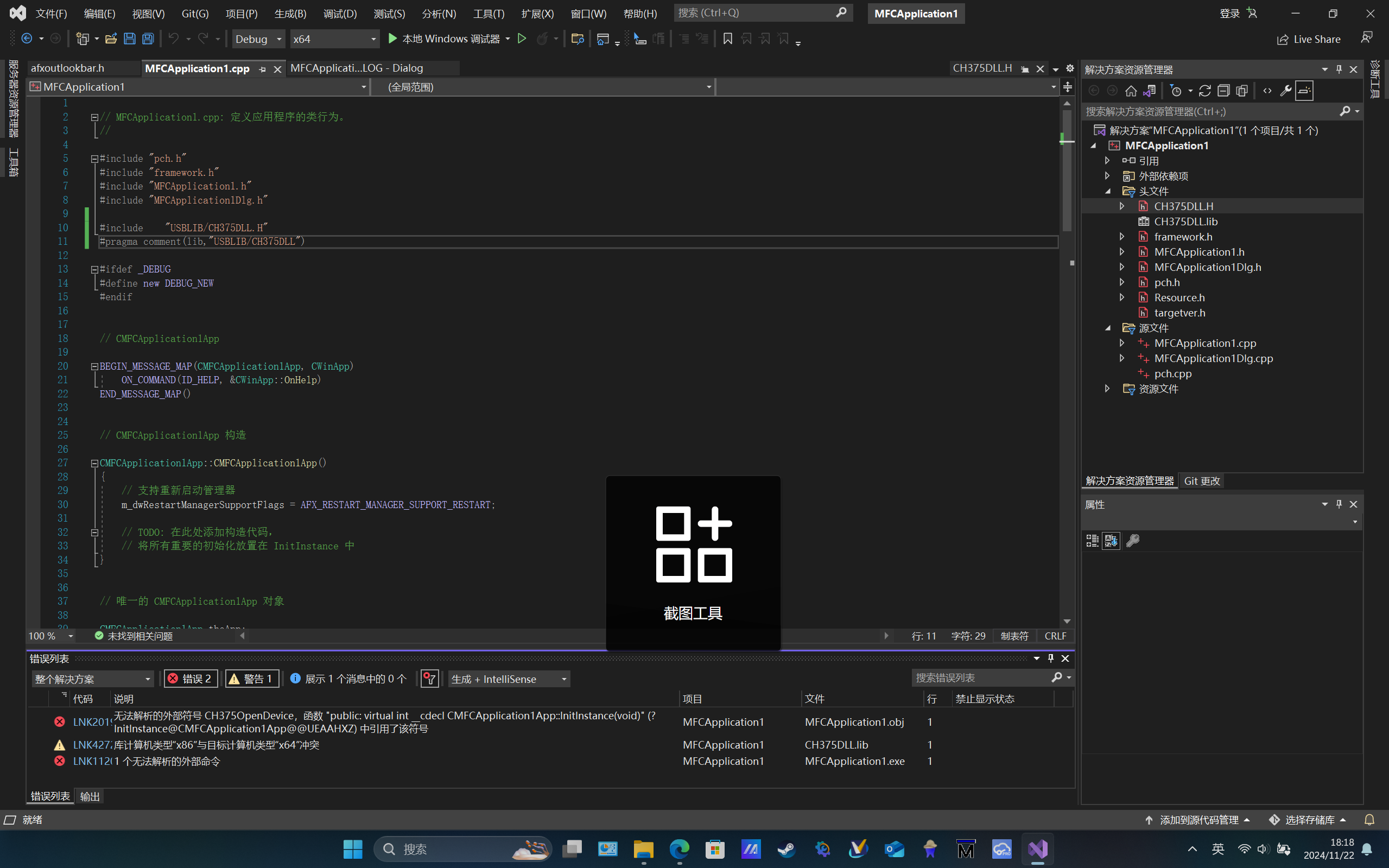Image resolution: width=1389 pixels, height=868 pixels.
Task: Open the Debug configuration dropdown
Action: [258, 39]
